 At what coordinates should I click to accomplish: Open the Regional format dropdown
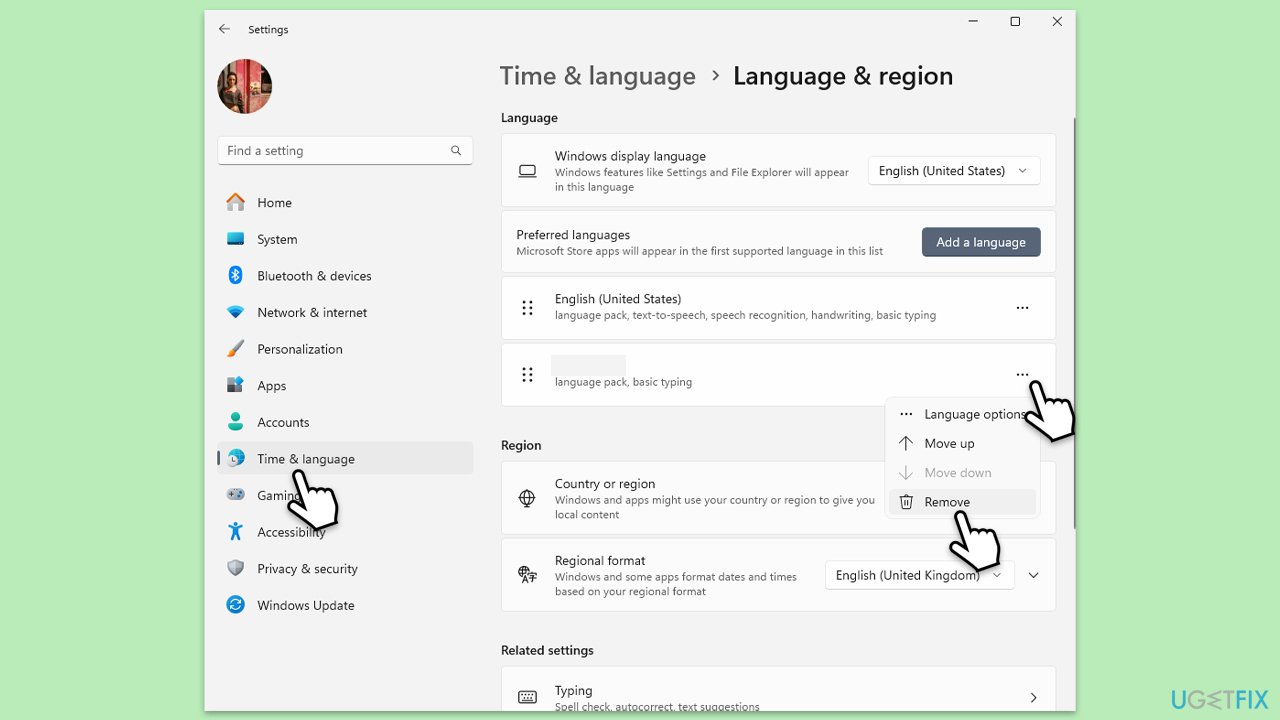point(919,575)
